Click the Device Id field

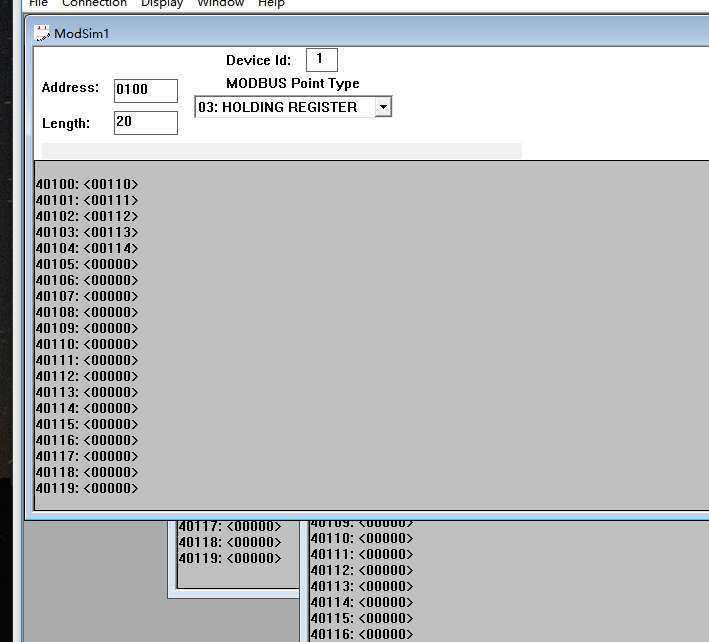click(x=321, y=59)
